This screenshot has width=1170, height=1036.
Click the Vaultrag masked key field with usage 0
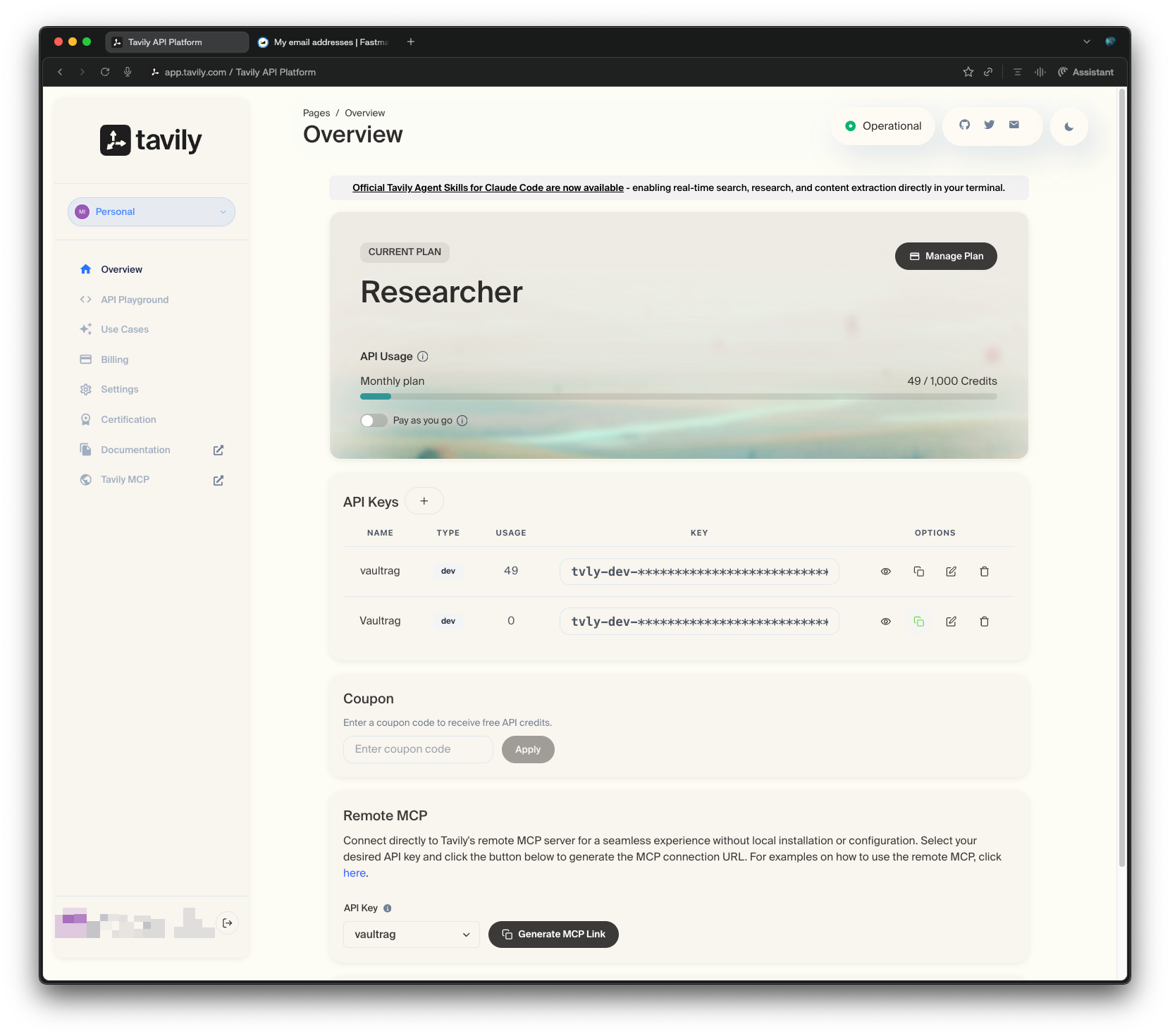tap(699, 622)
